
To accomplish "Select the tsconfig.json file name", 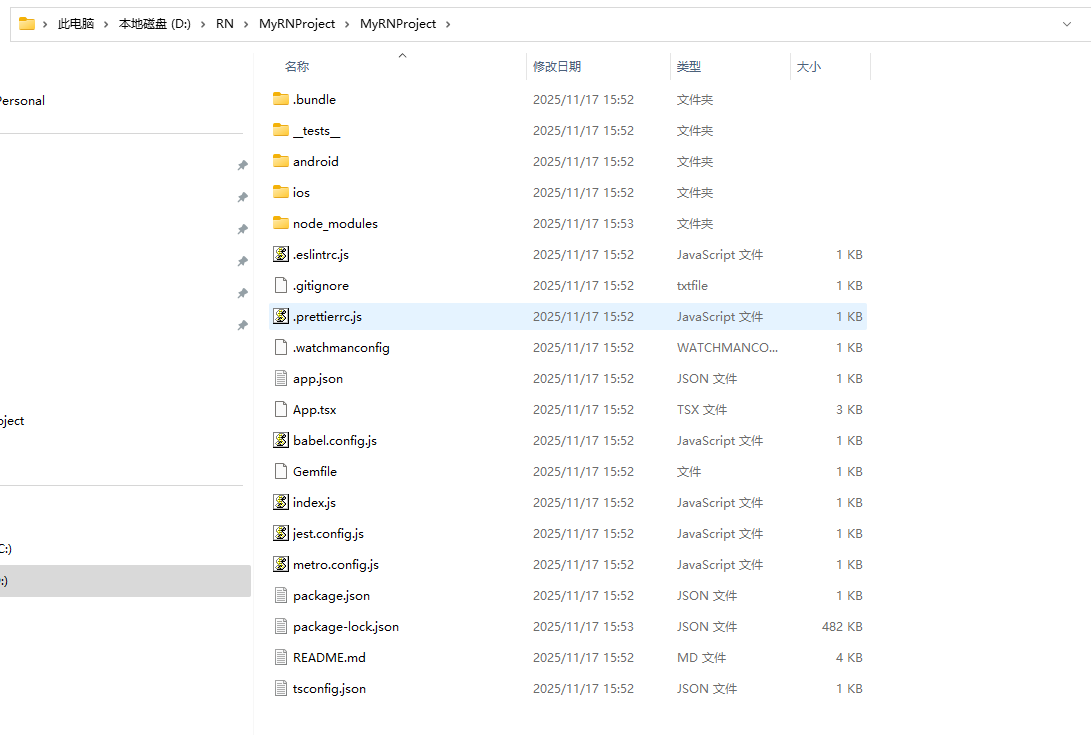I will (x=329, y=688).
